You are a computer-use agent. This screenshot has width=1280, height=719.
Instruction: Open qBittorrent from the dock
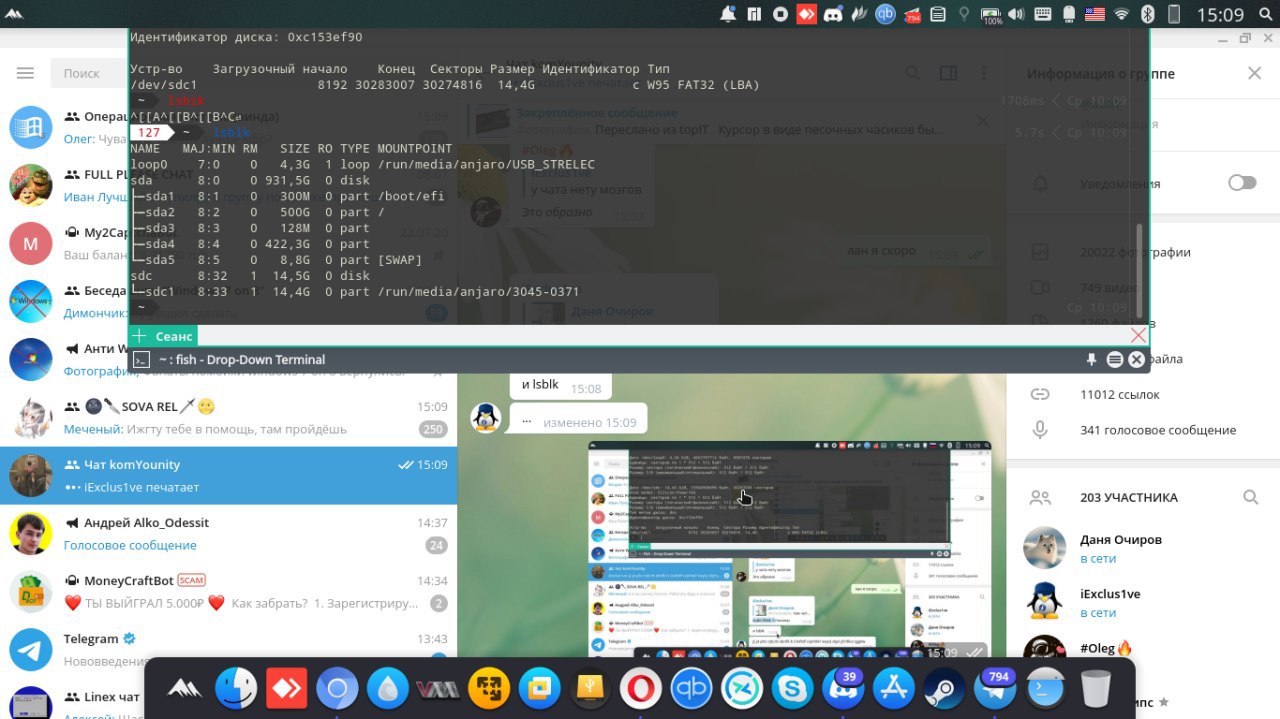[691, 688]
